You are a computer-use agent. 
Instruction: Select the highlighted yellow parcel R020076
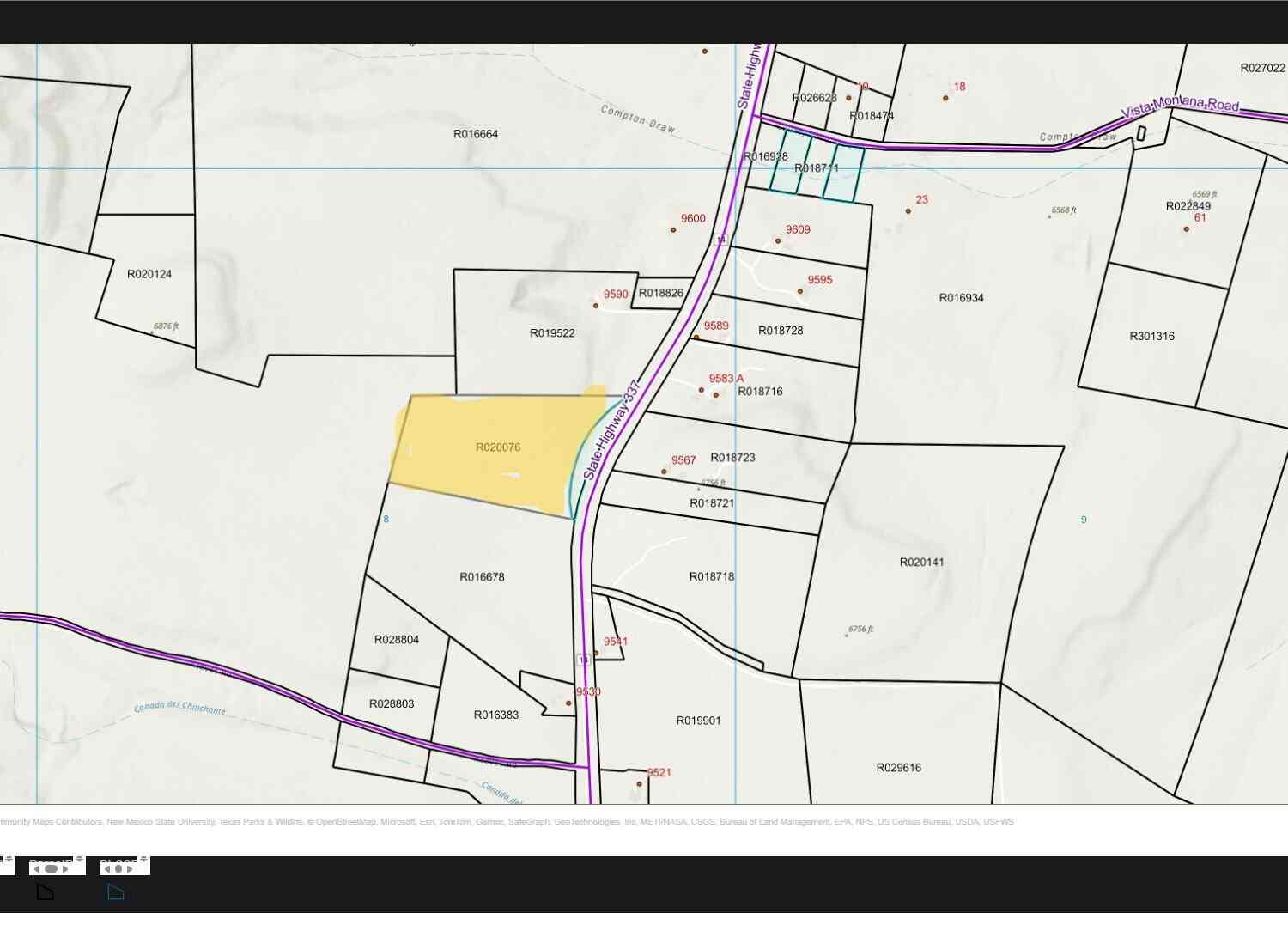[498, 451]
